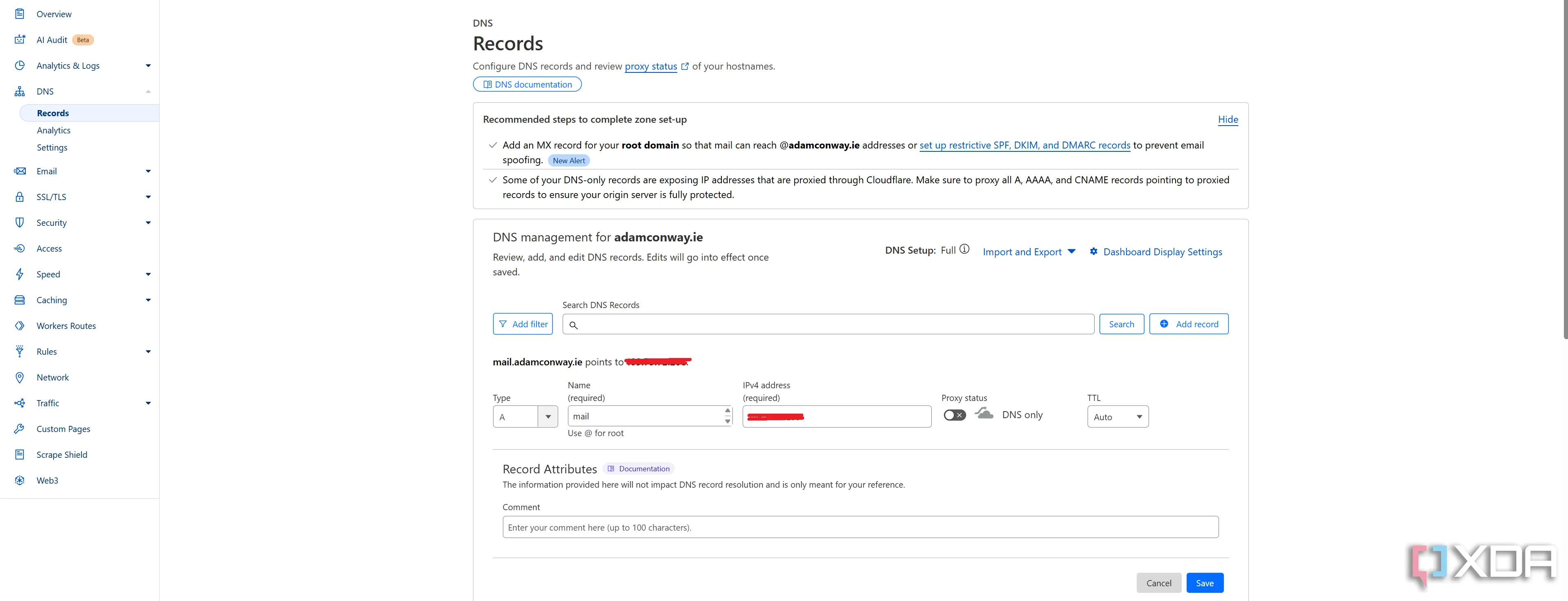
Task: Click the filter funnel icon on Add filter
Action: [503, 324]
